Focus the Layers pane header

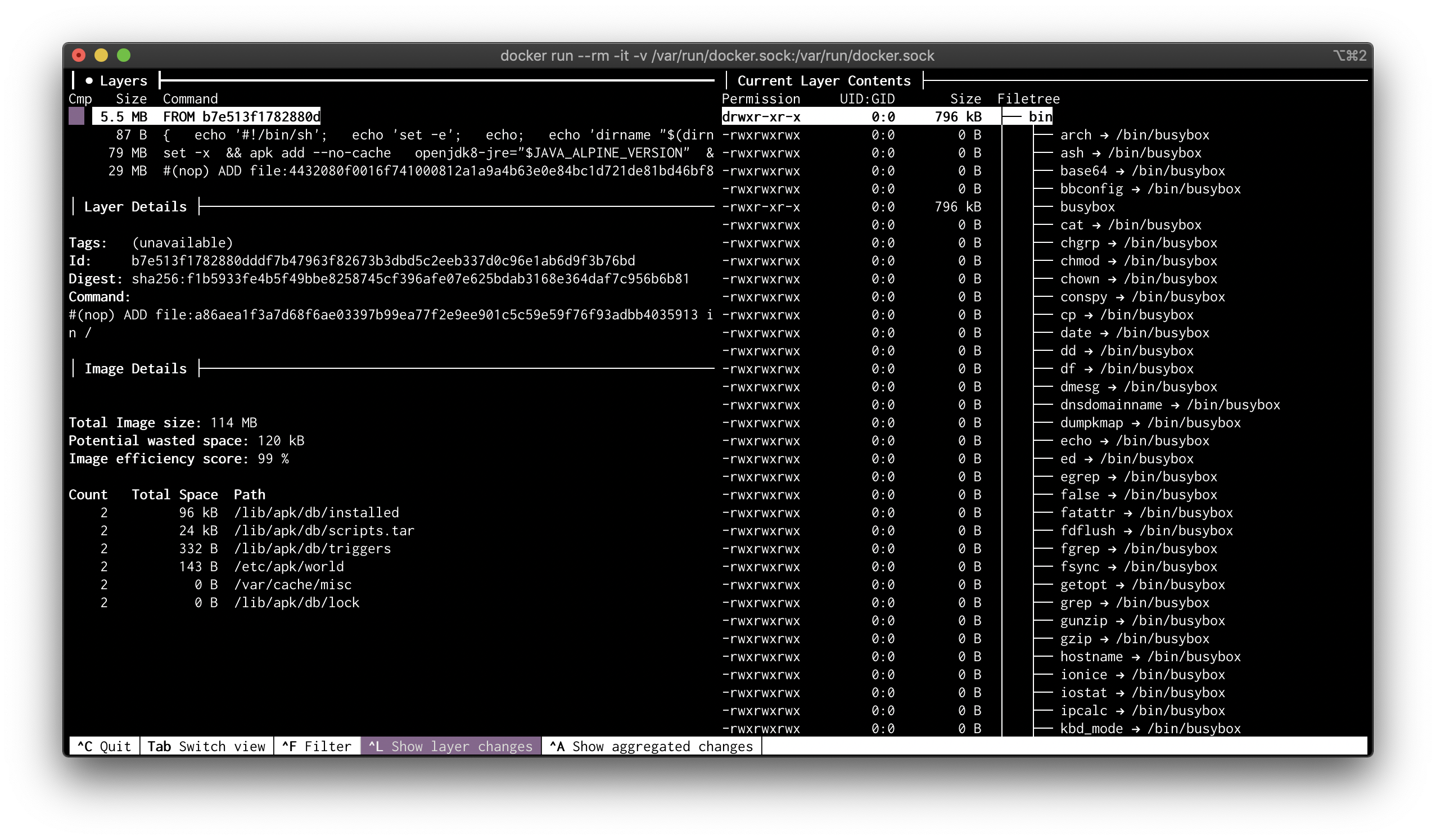coord(123,81)
